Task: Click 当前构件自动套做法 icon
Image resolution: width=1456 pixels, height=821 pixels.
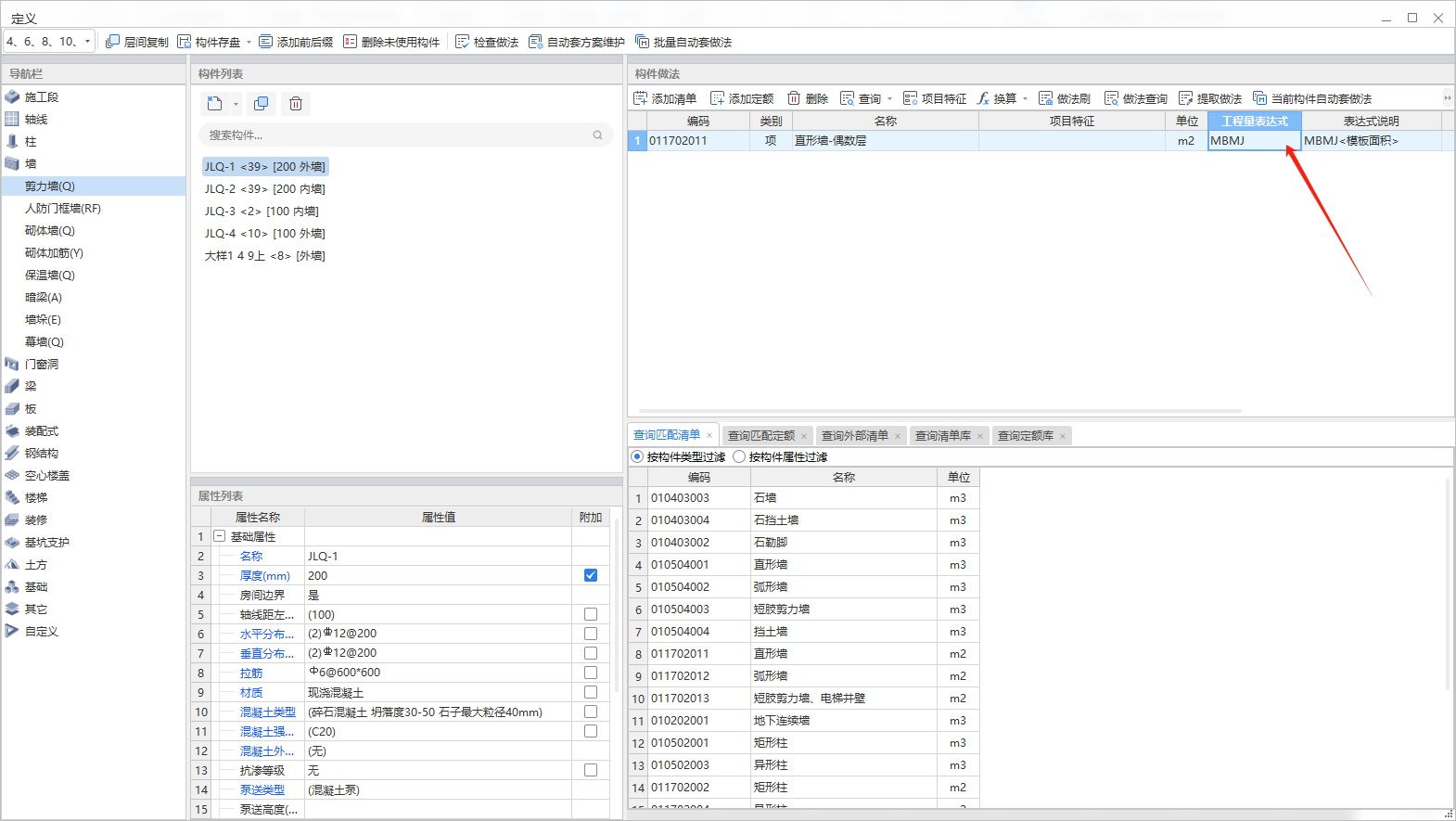Action: [x=1259, y=98]
